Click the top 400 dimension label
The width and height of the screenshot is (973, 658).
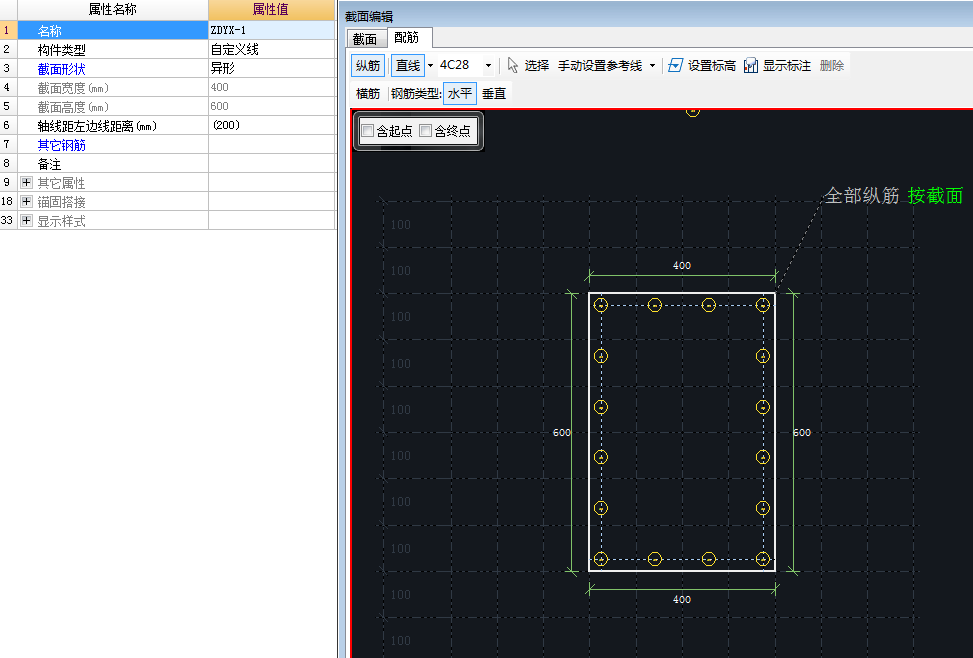682,266
